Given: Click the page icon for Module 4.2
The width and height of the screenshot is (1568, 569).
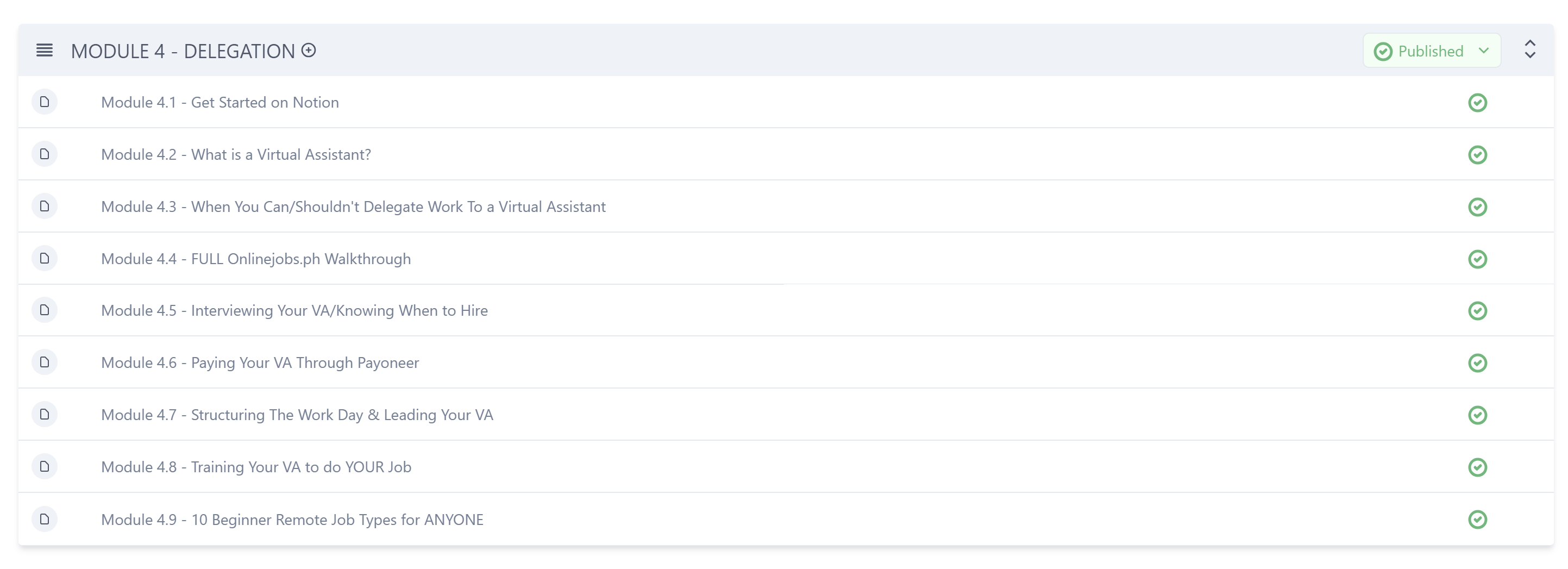Looking at the screenshot, I should (x=45, y=154).
